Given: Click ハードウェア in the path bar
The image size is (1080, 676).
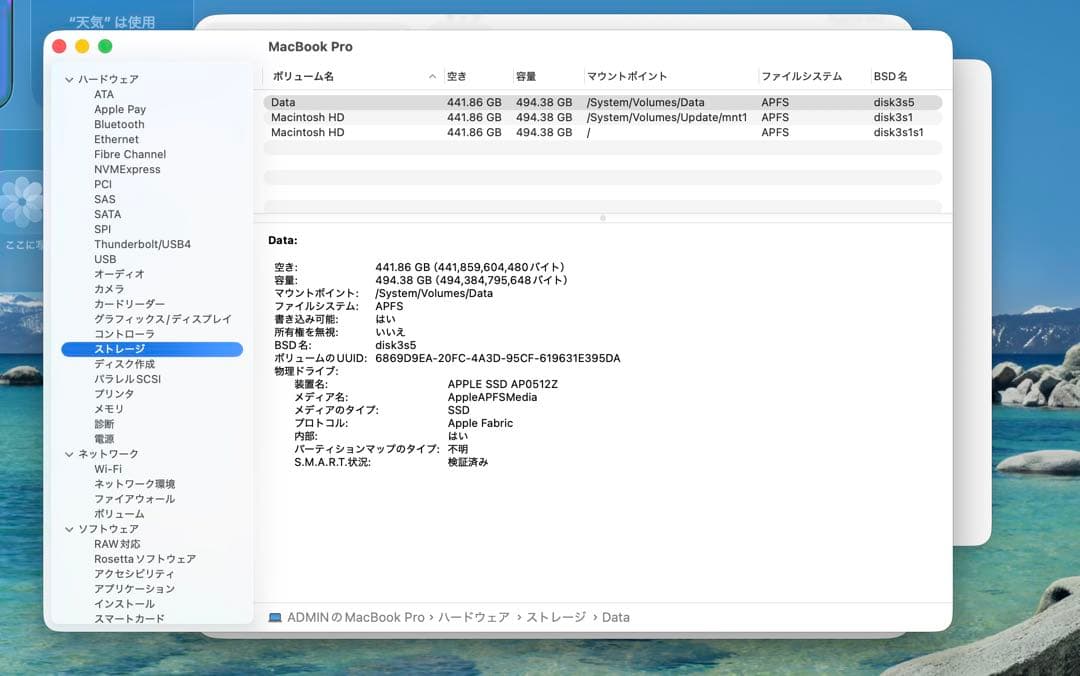Looking at the screenshot, I should [x=474, y=618].
